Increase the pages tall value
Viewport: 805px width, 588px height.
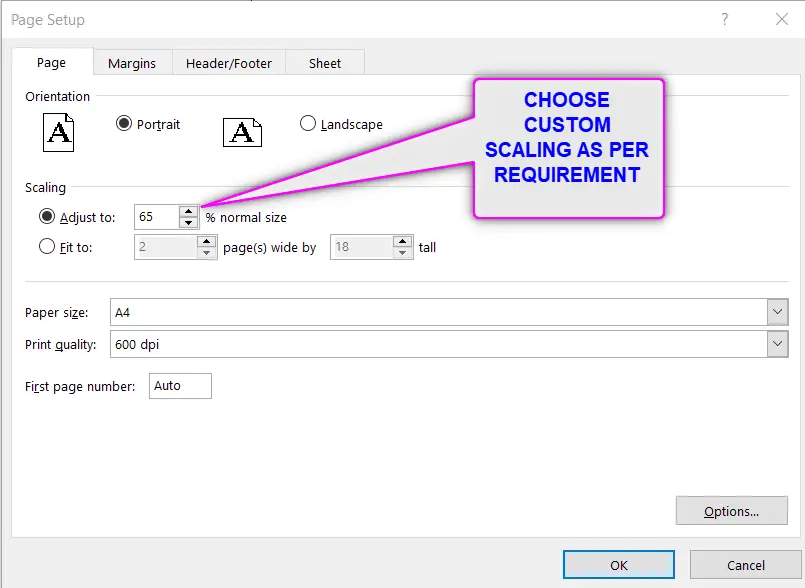pos(402,241)
